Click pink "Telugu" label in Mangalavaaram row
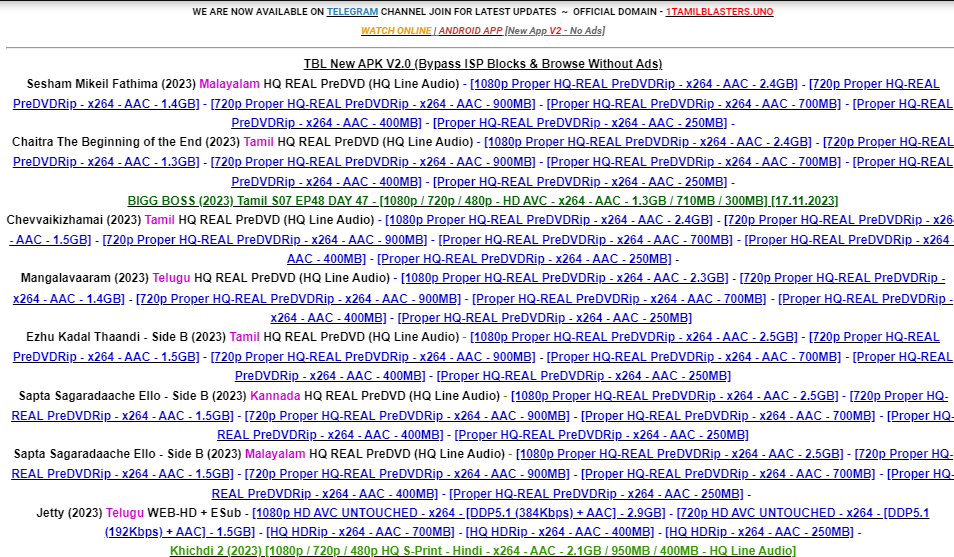This screenshot has width=954, height=557. tap(171, 278)
